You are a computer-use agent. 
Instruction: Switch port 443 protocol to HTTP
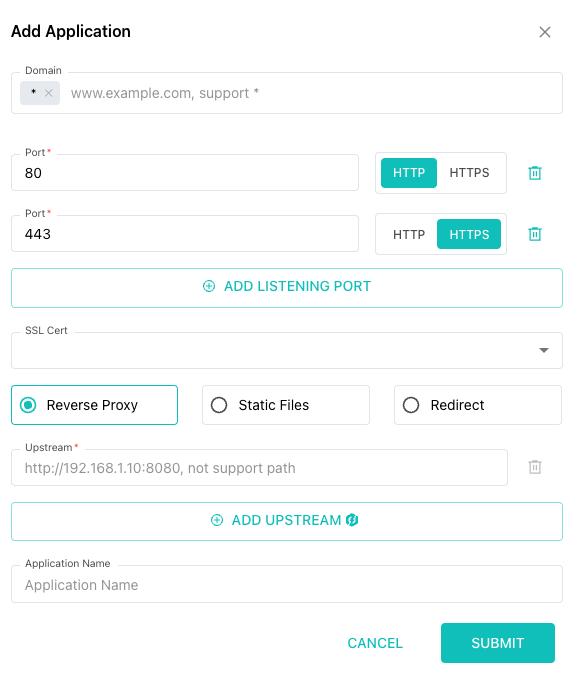coord(408,234)
